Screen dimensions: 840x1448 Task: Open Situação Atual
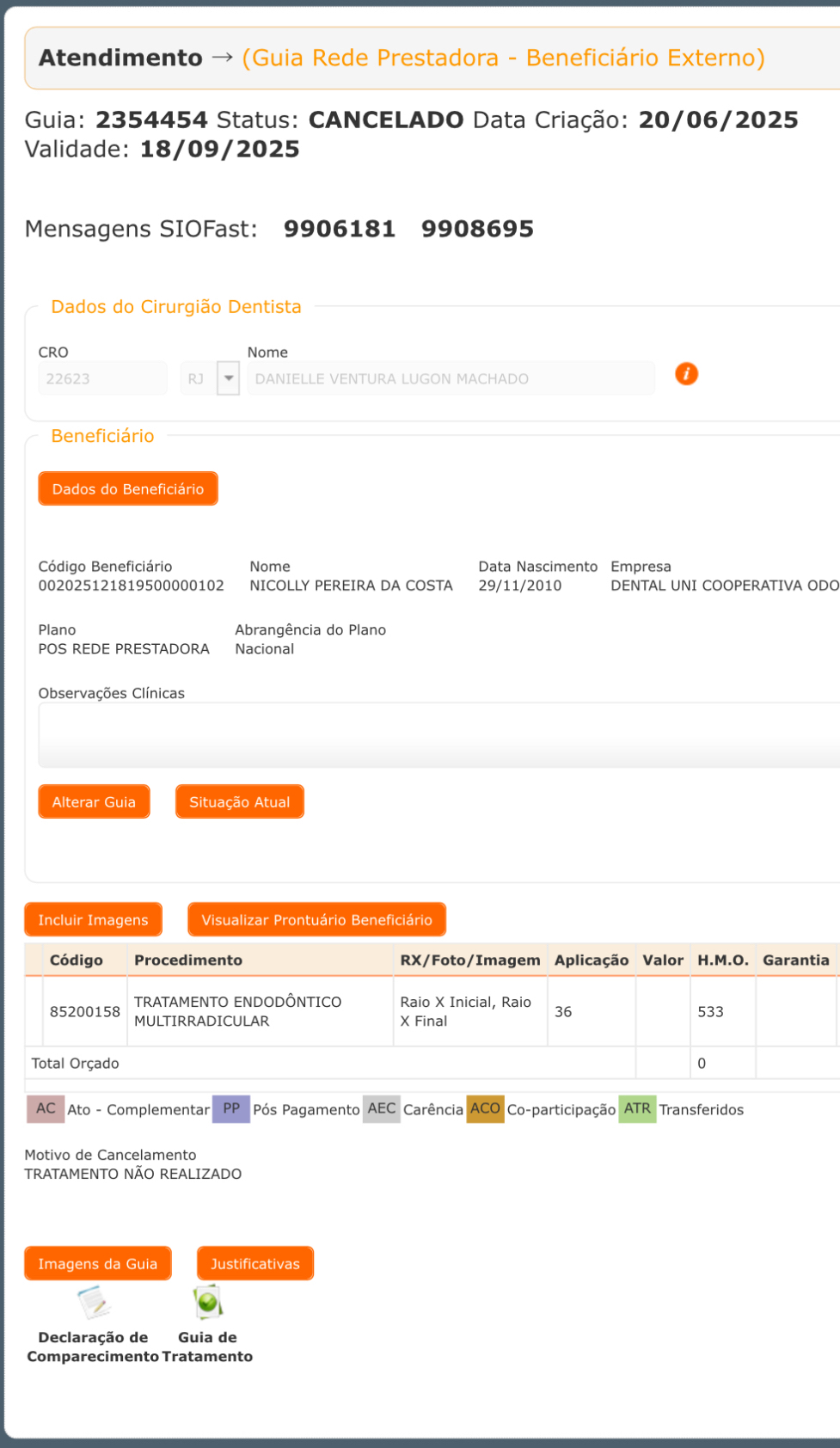[240, 802]
